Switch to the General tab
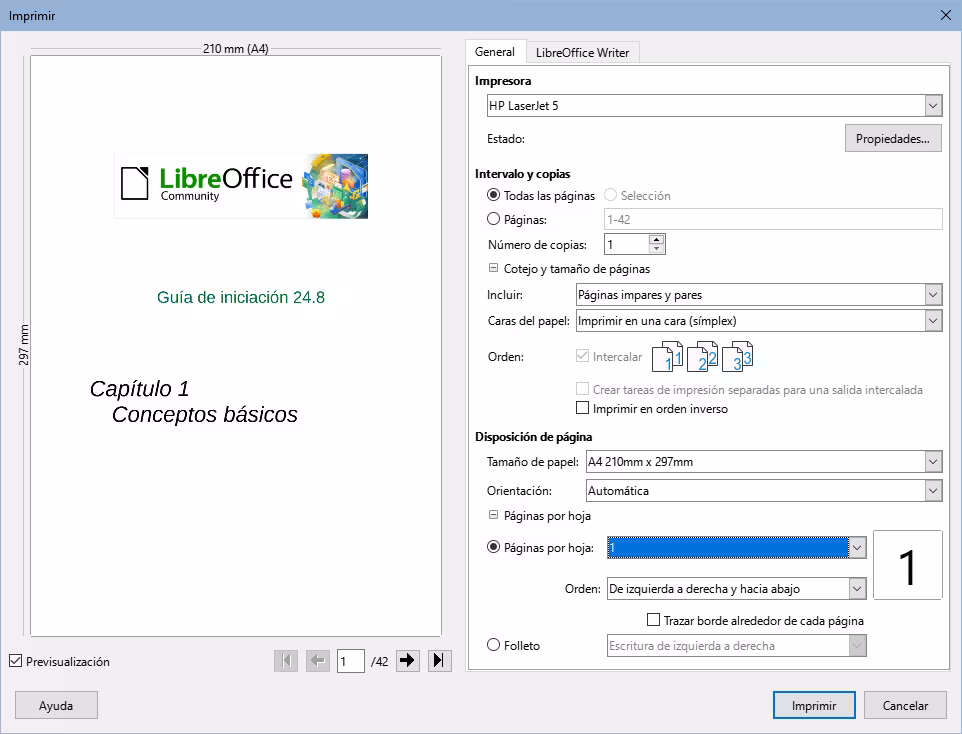 (x=495, y=52)
